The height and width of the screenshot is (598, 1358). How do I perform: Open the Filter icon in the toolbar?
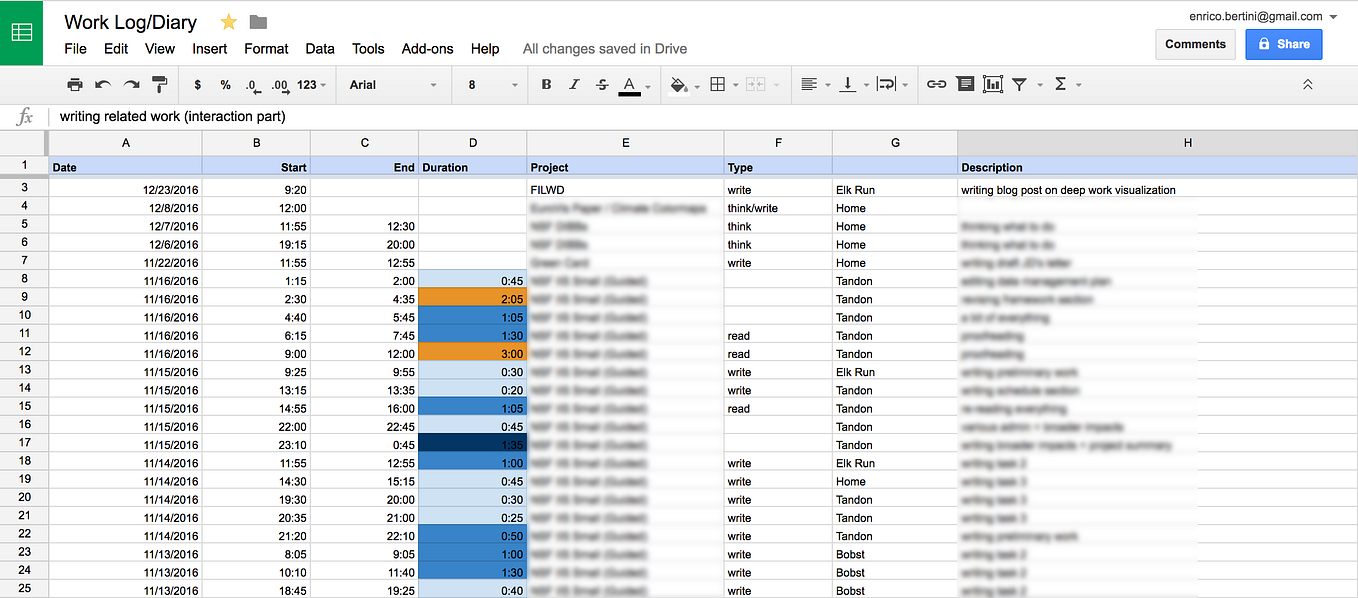click(1021, 85)
